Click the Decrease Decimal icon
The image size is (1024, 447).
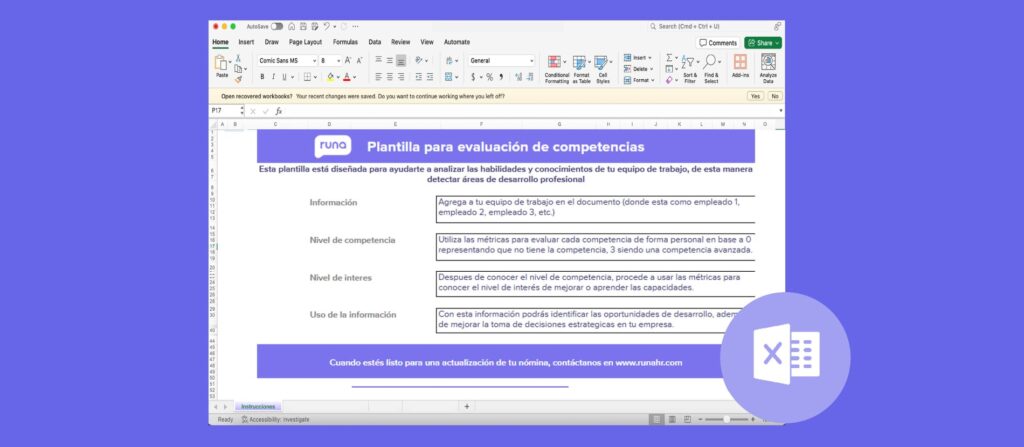(x=530, y=77)
